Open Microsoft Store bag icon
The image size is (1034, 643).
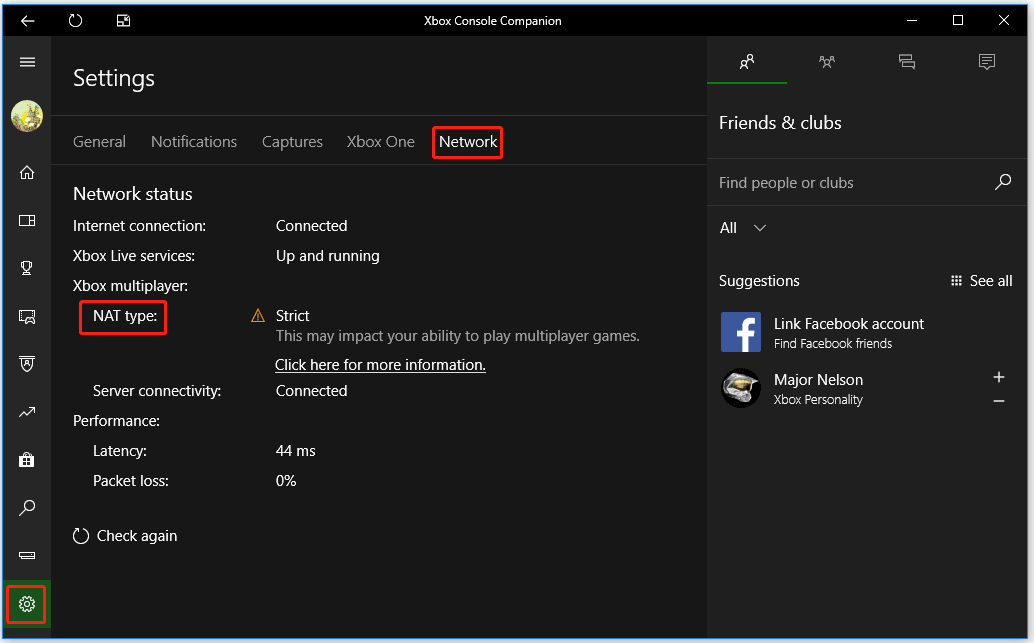click(x=27, y=460)
